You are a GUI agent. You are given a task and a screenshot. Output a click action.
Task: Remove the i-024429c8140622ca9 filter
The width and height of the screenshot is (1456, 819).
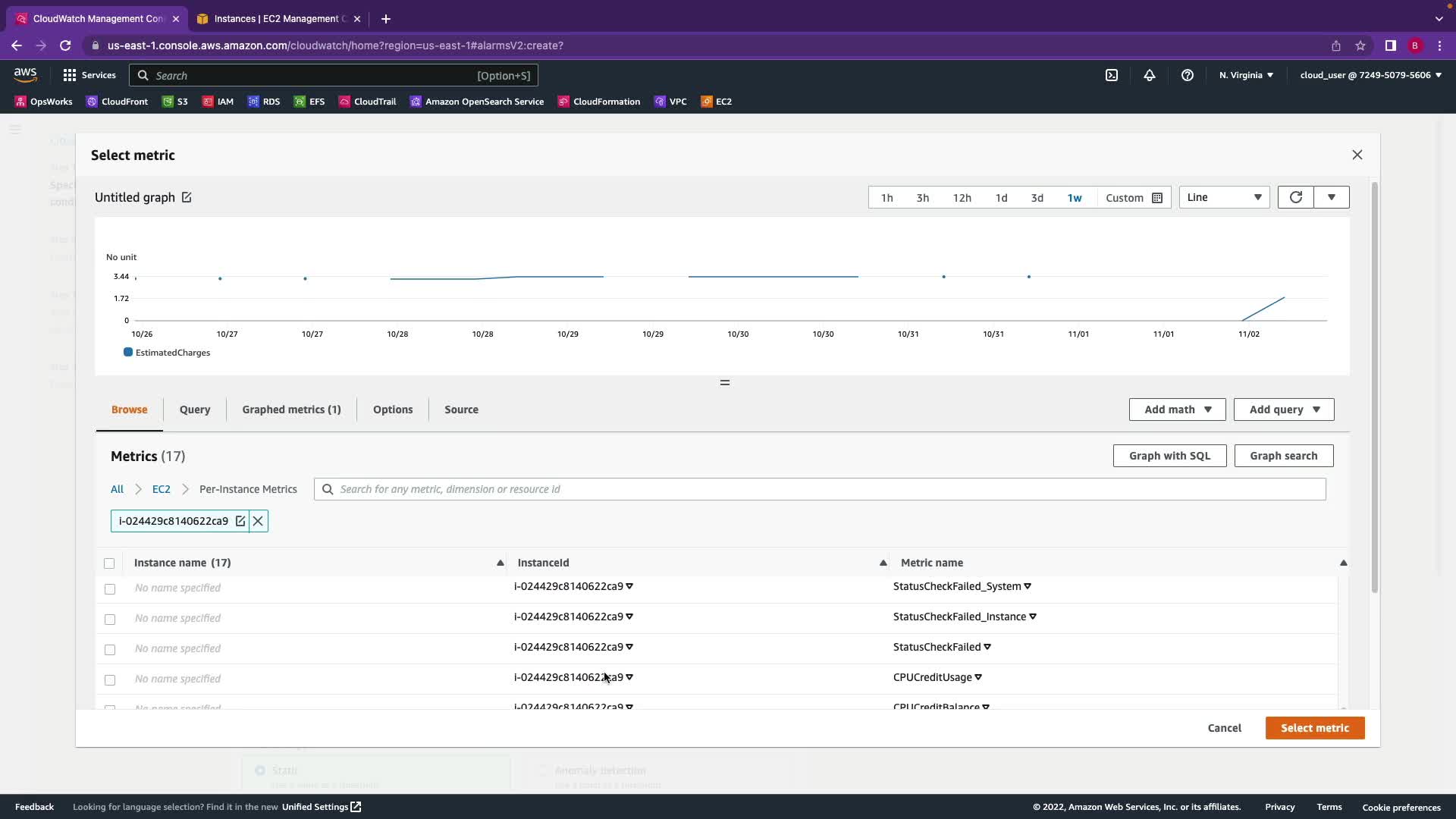(258, 521)
